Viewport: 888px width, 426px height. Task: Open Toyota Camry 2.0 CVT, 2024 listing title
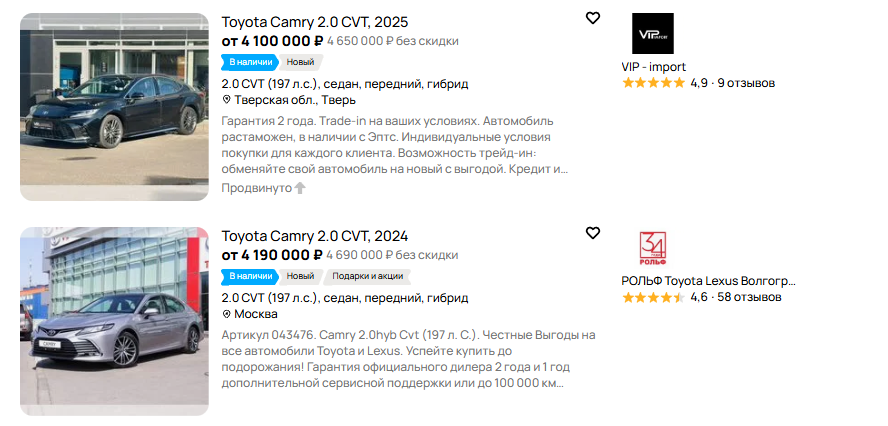point(314,237)
